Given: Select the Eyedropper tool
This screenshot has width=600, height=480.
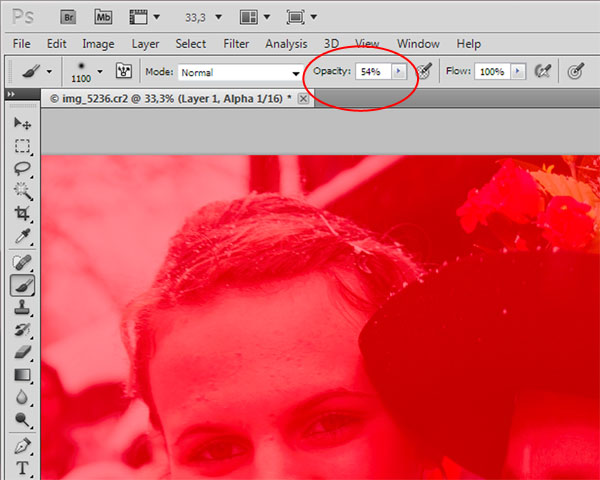Looking at the screenshot, I should [x=22, y=236].
